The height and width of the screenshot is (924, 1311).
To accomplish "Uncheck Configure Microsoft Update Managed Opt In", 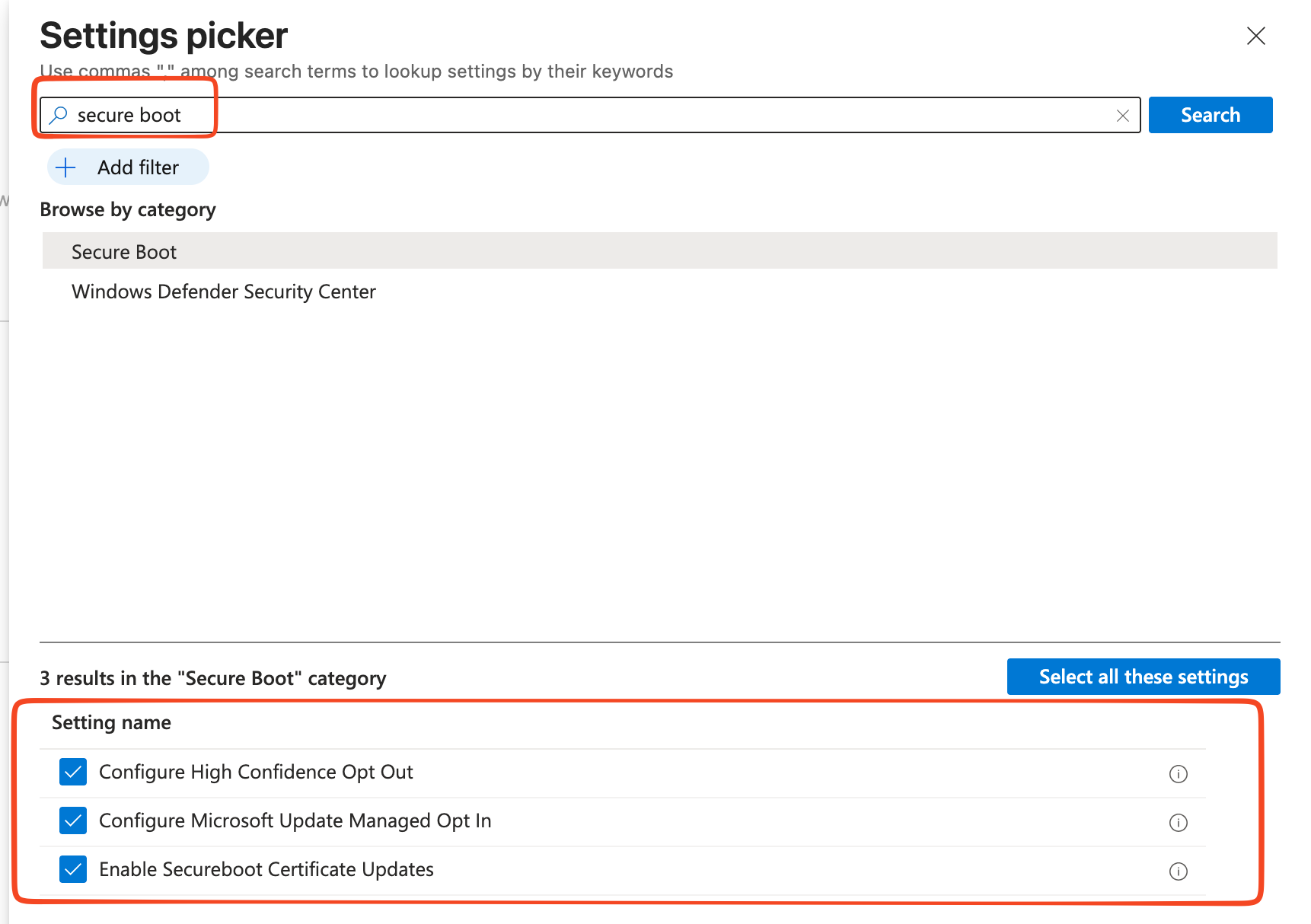I will 72,820.
